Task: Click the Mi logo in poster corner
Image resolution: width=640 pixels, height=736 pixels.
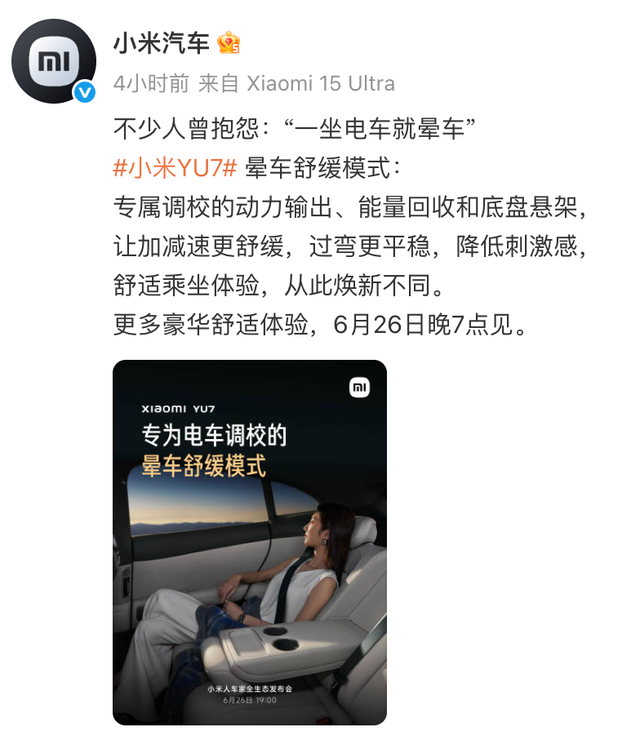Action: pyautogui.click(x=360, y=388)
